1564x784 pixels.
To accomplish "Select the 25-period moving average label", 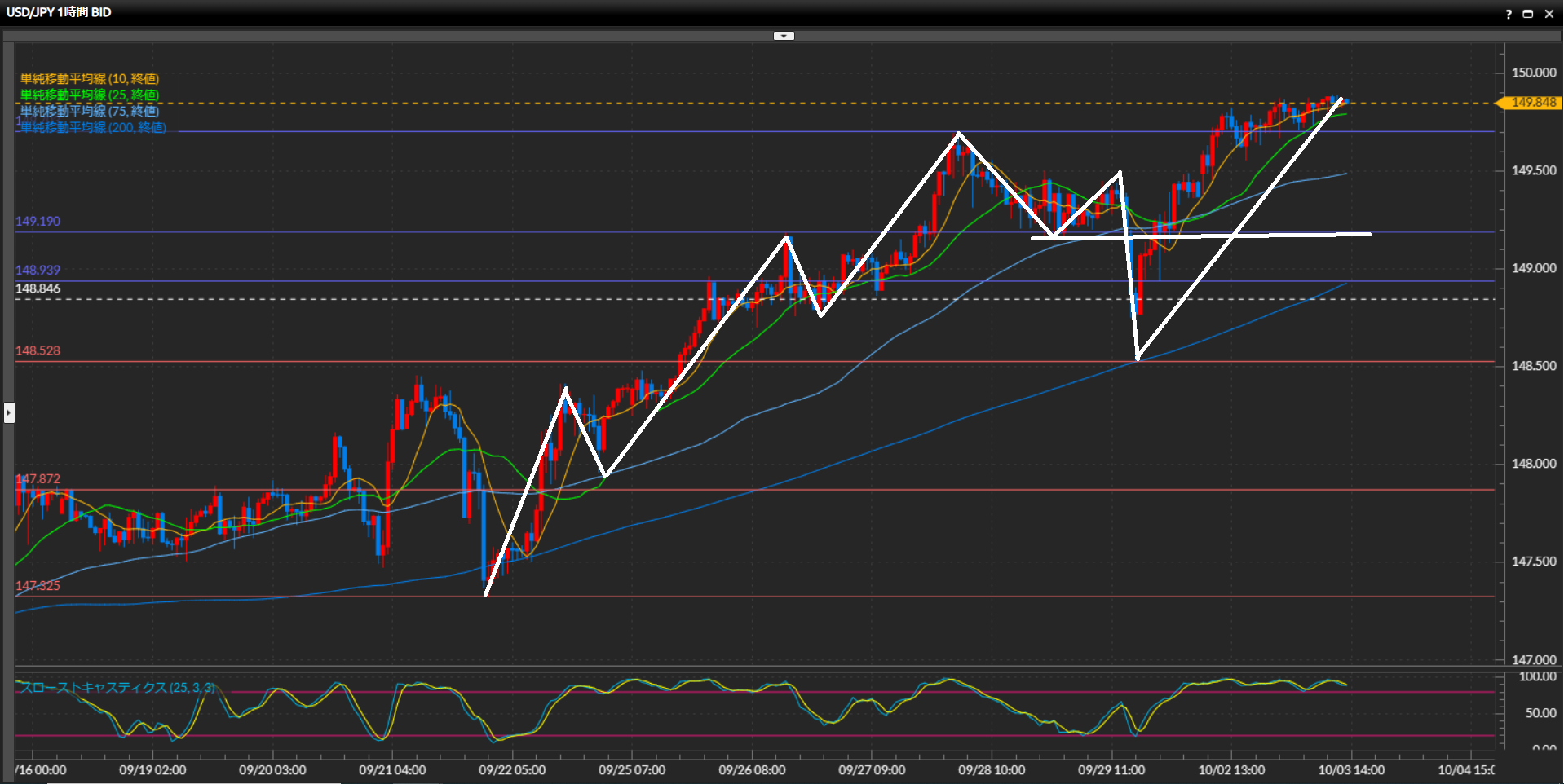I will [90, 95].
